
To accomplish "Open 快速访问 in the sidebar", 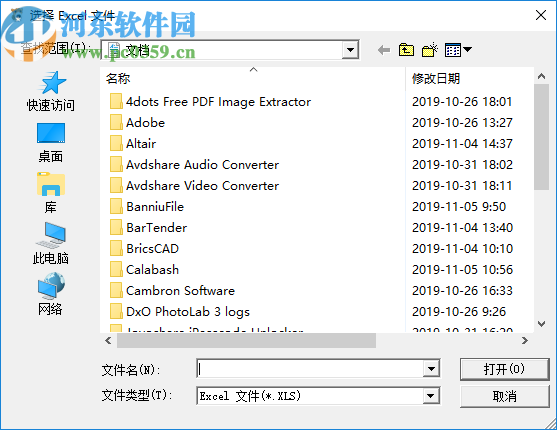I will coord(51,91).
